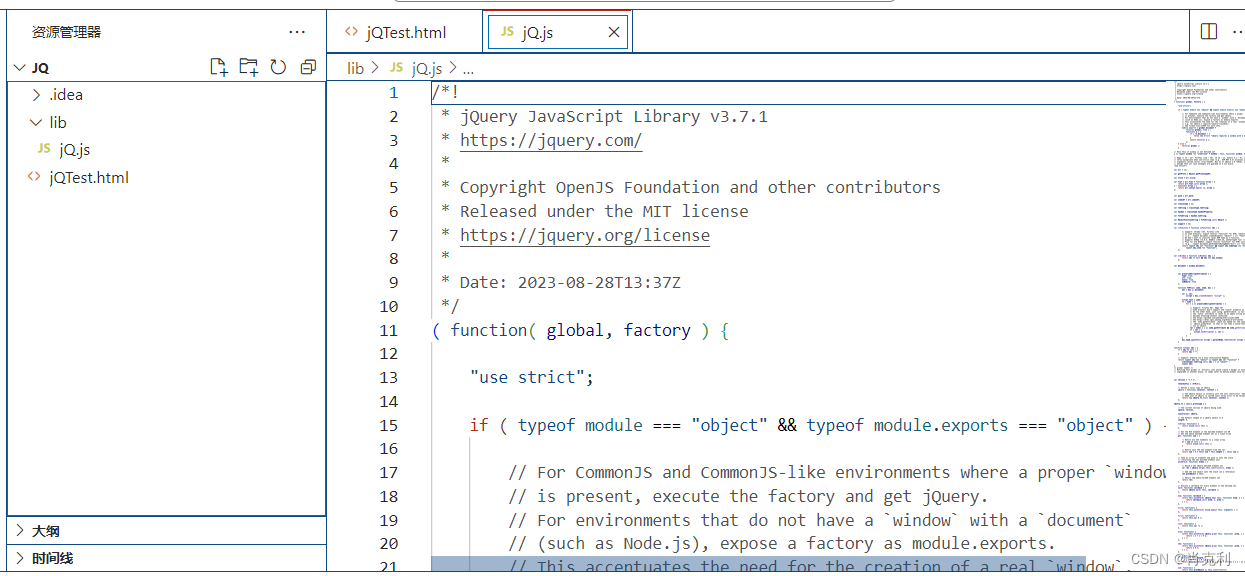1245x576 pixels.
Task: Refresh the Explorer view
Action: coord(277,67)
